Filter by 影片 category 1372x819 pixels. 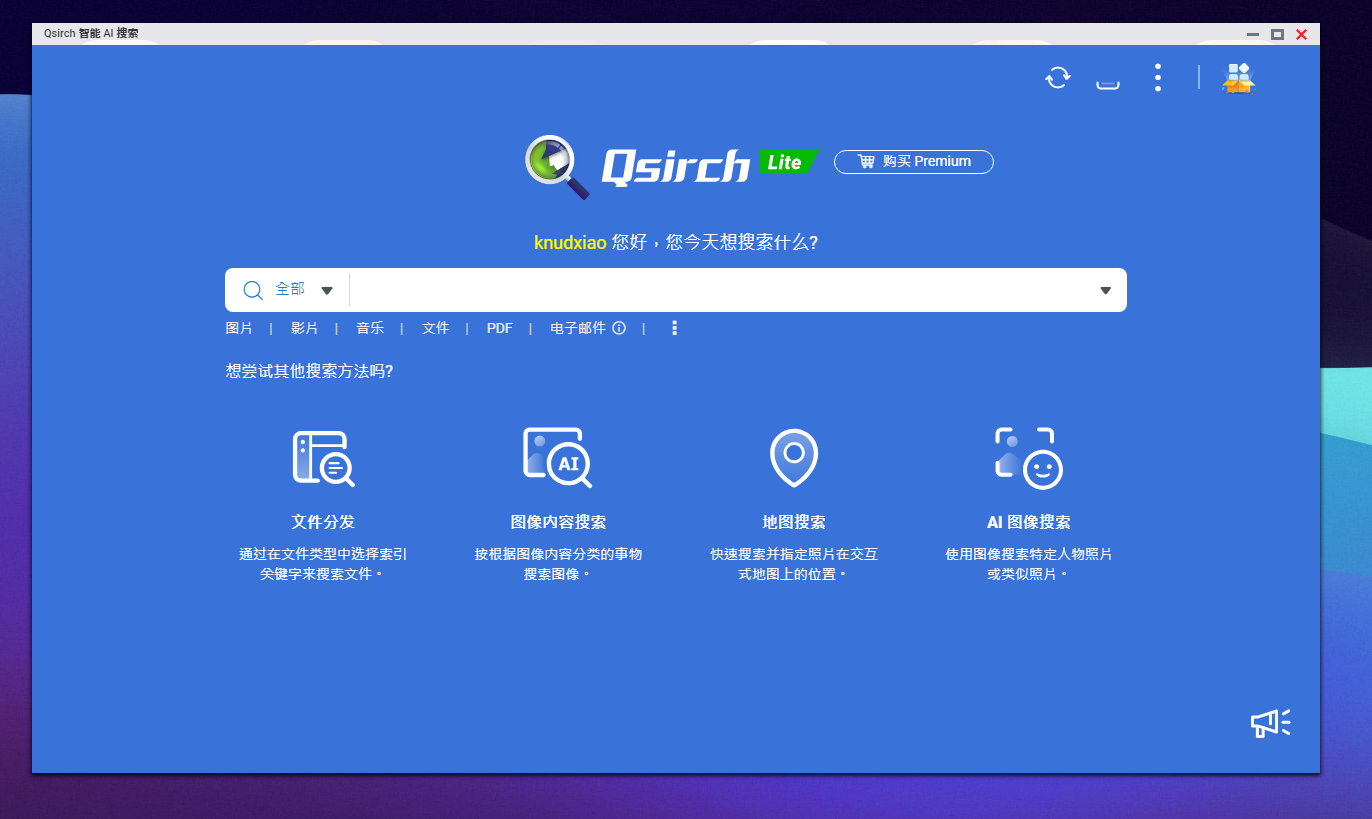304,328
